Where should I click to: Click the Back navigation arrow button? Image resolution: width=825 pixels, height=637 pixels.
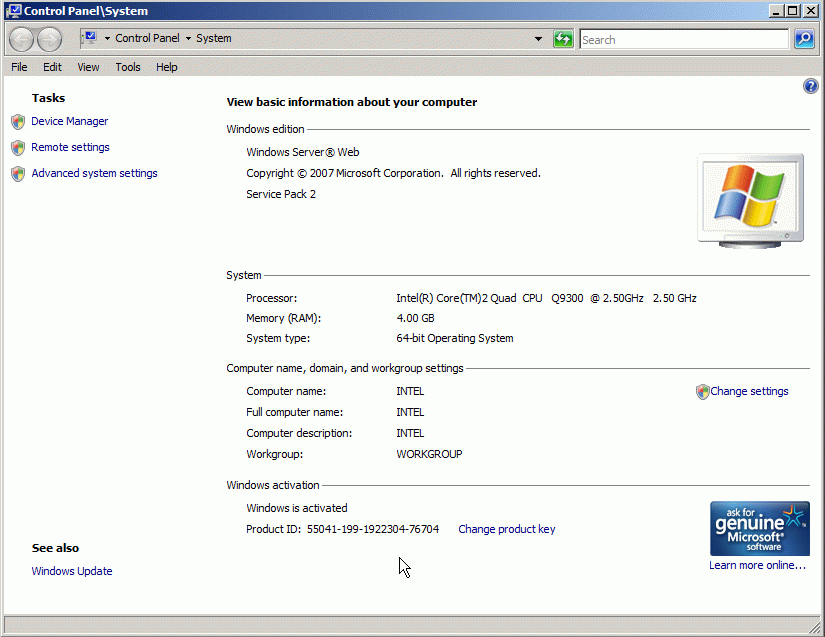21,39
